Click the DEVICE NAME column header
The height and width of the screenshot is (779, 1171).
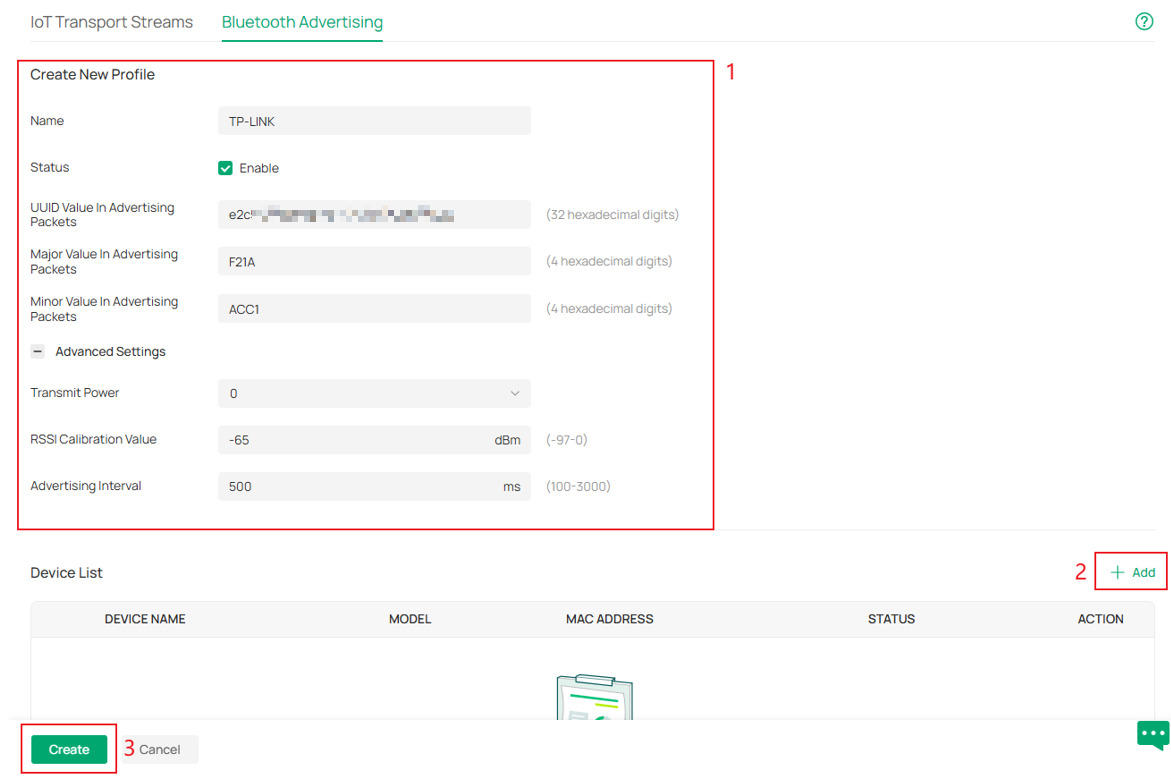click(144, 619)
